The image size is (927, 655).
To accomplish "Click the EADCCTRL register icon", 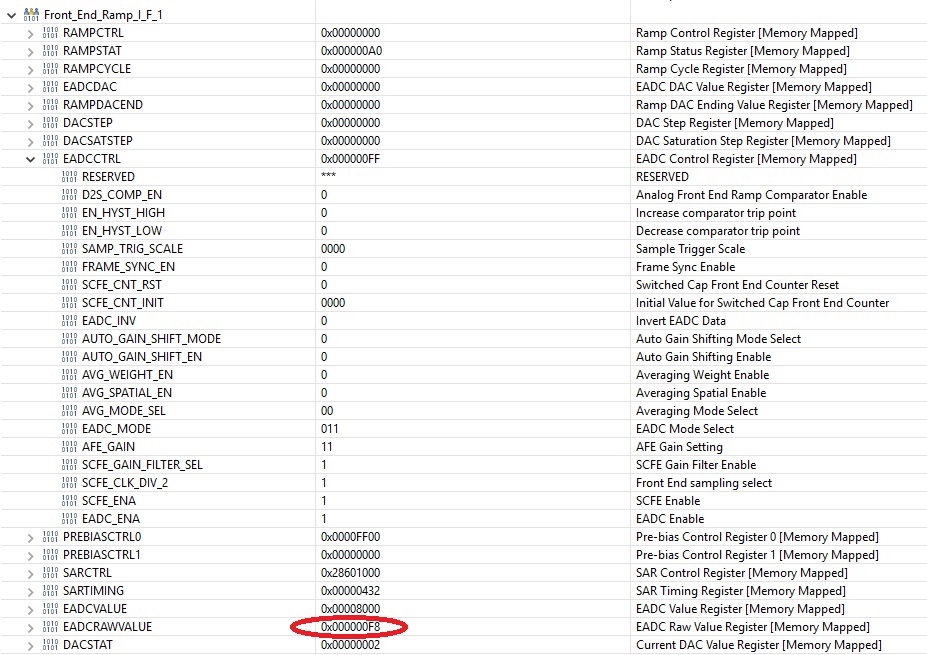I will 50,158.
